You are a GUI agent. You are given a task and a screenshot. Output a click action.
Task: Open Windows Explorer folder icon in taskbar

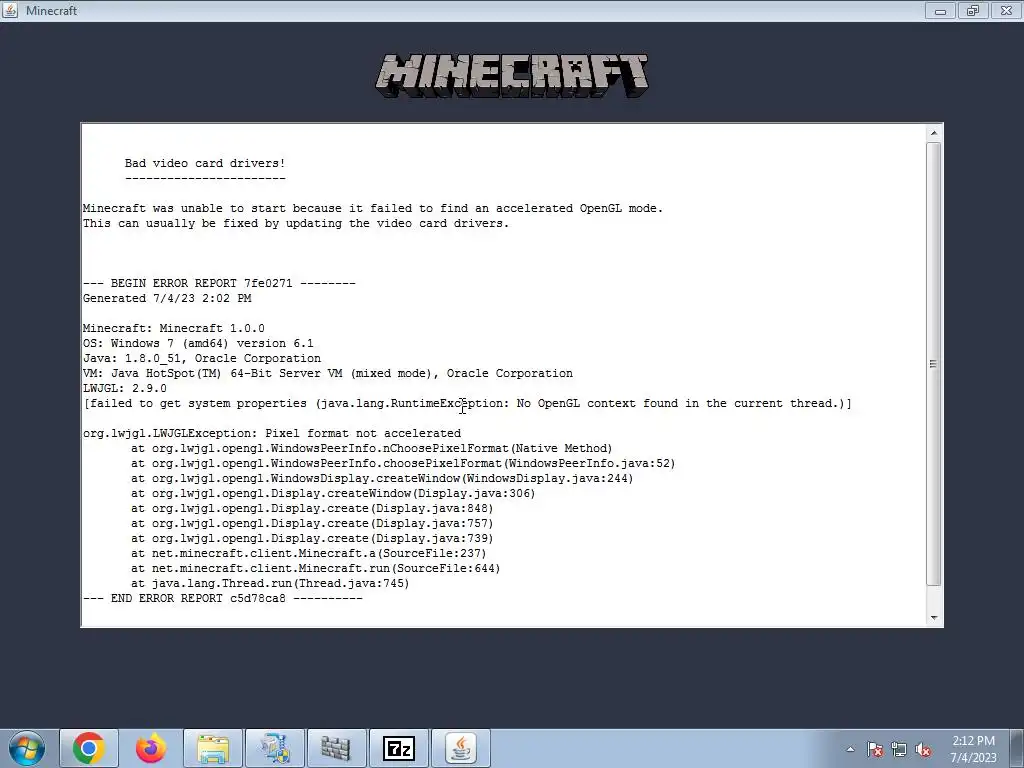(x=213, y=748)
